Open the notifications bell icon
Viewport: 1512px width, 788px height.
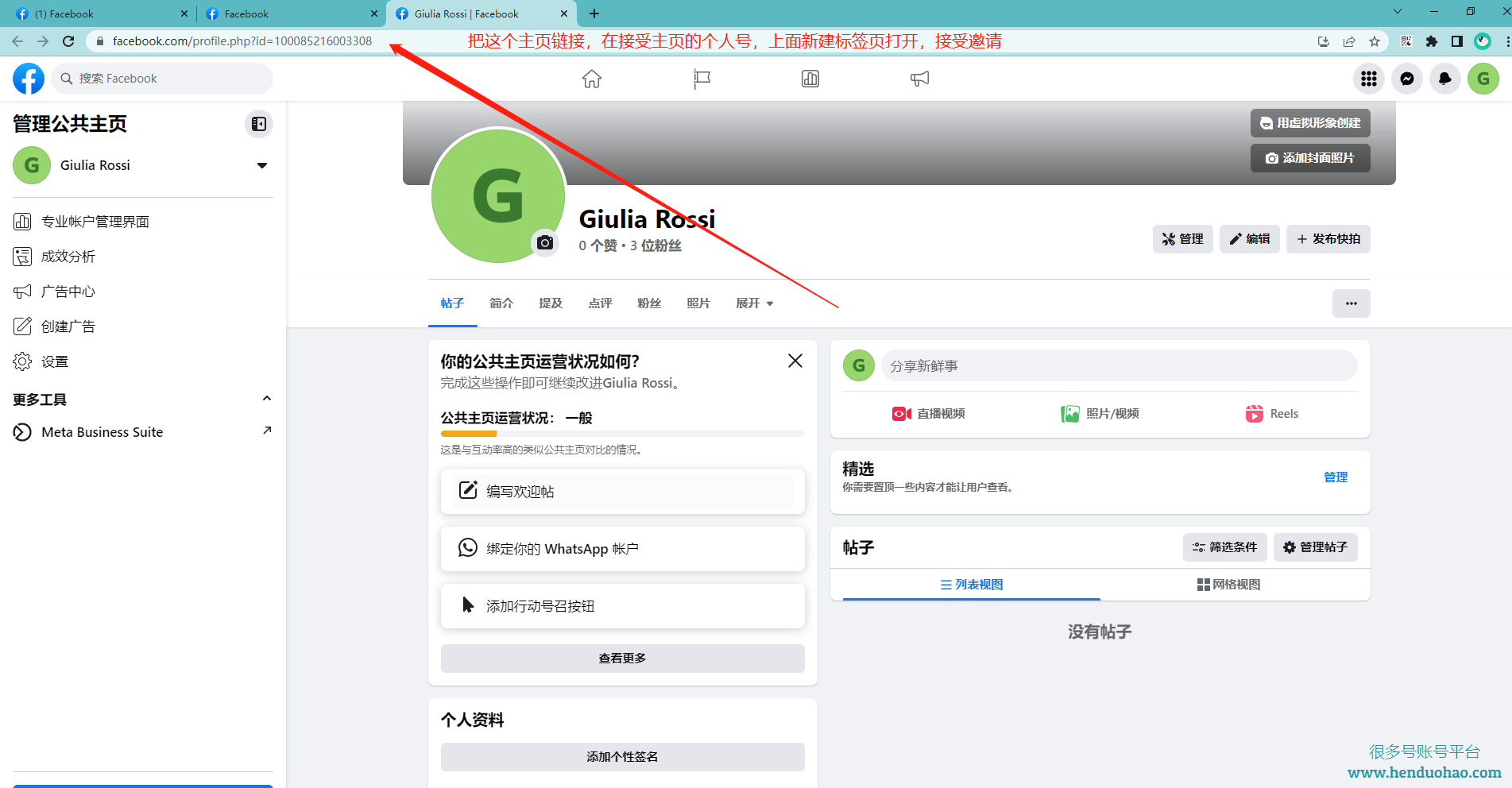pos(1445,79)
